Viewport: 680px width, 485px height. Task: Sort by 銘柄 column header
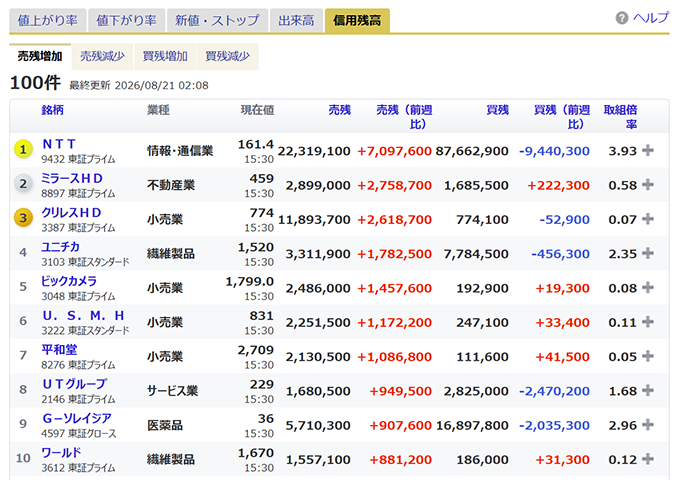[x=52, y=110]
